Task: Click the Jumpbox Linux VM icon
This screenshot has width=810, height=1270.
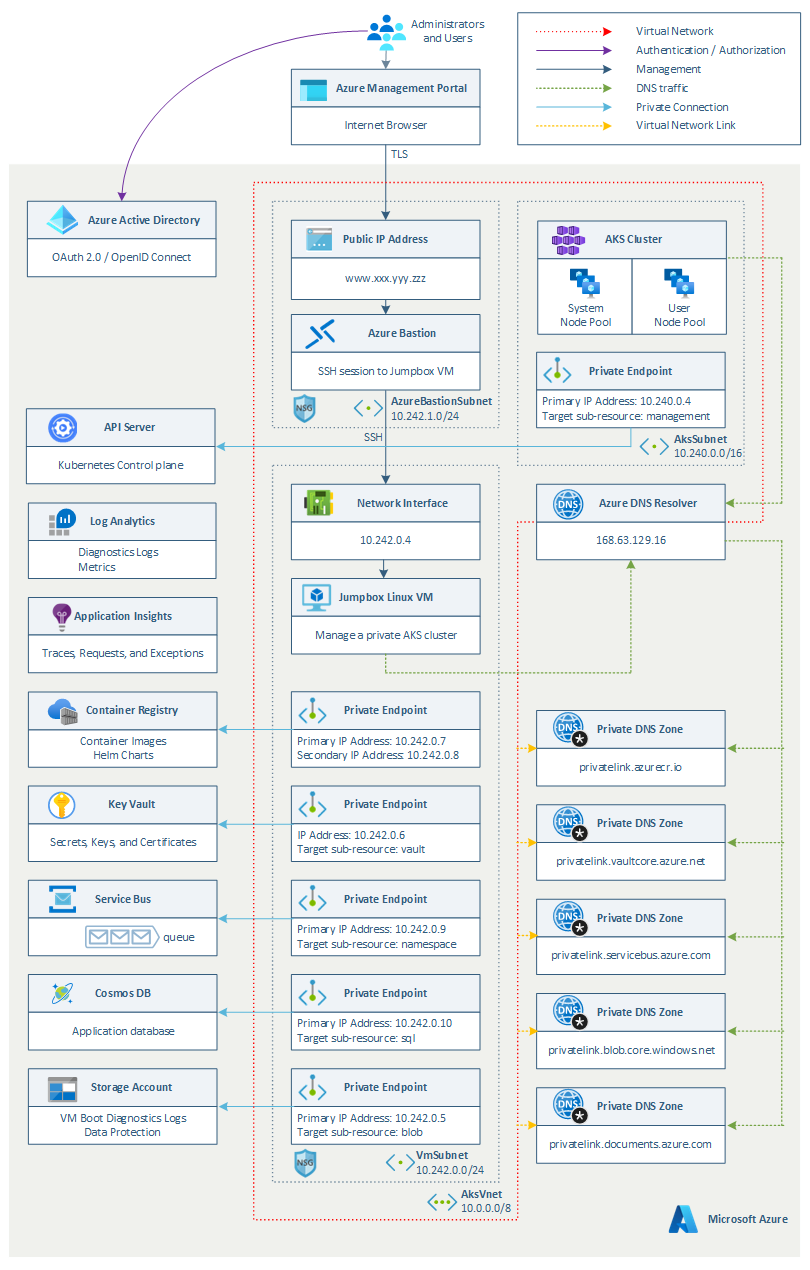Action: coord(318,598)
